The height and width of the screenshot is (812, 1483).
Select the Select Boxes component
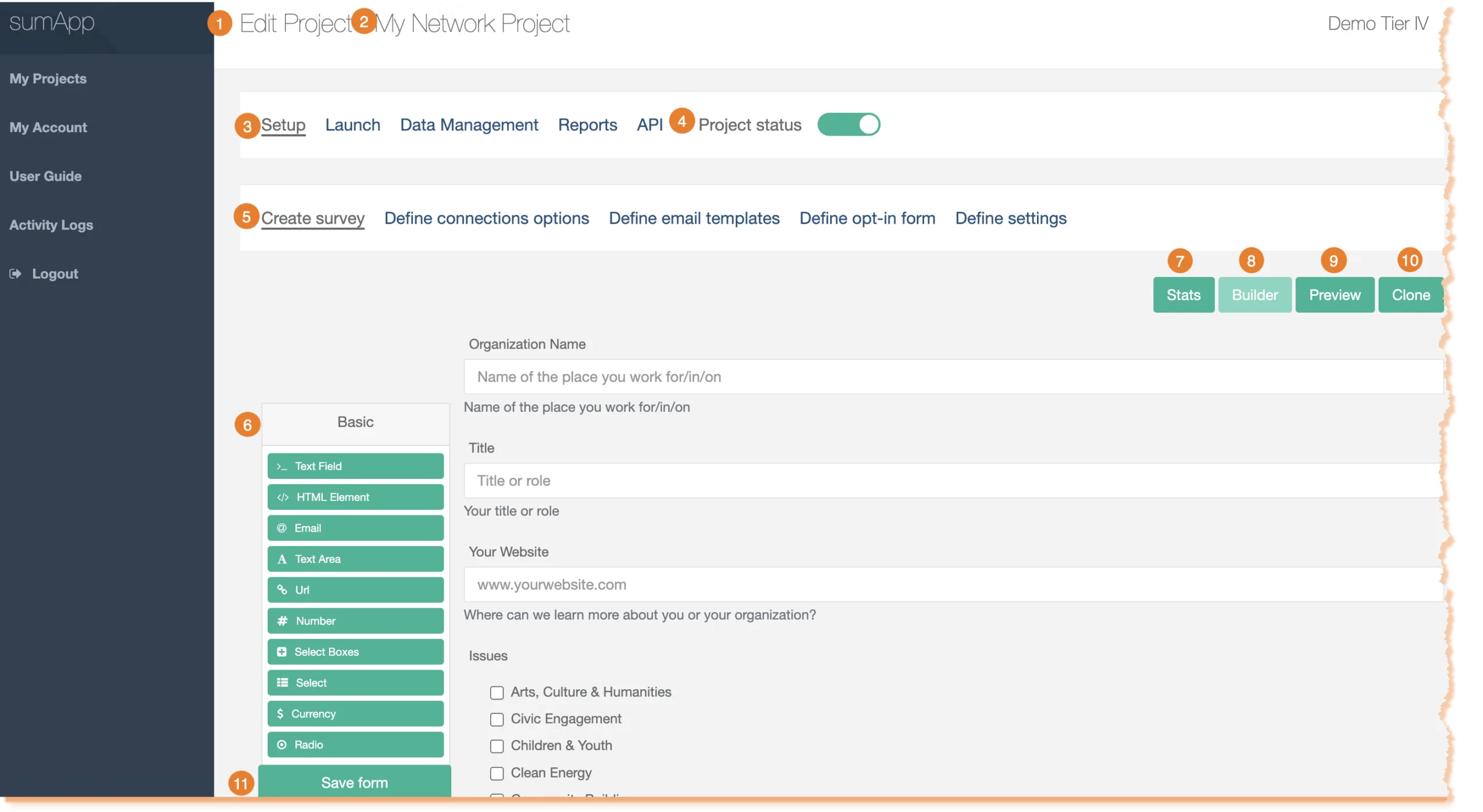coord(356,652)
